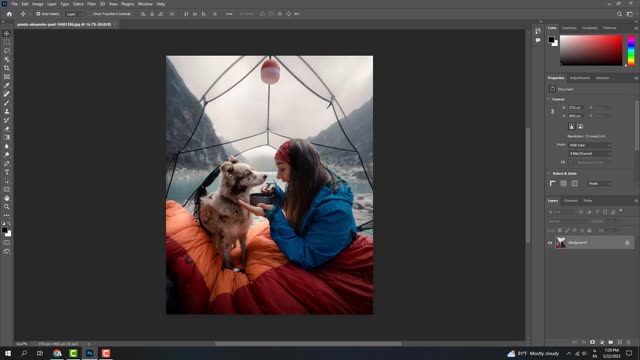Screen dimensions: 640x360
Task: Select the Clone Stamp tool
Action: (7, 111)
